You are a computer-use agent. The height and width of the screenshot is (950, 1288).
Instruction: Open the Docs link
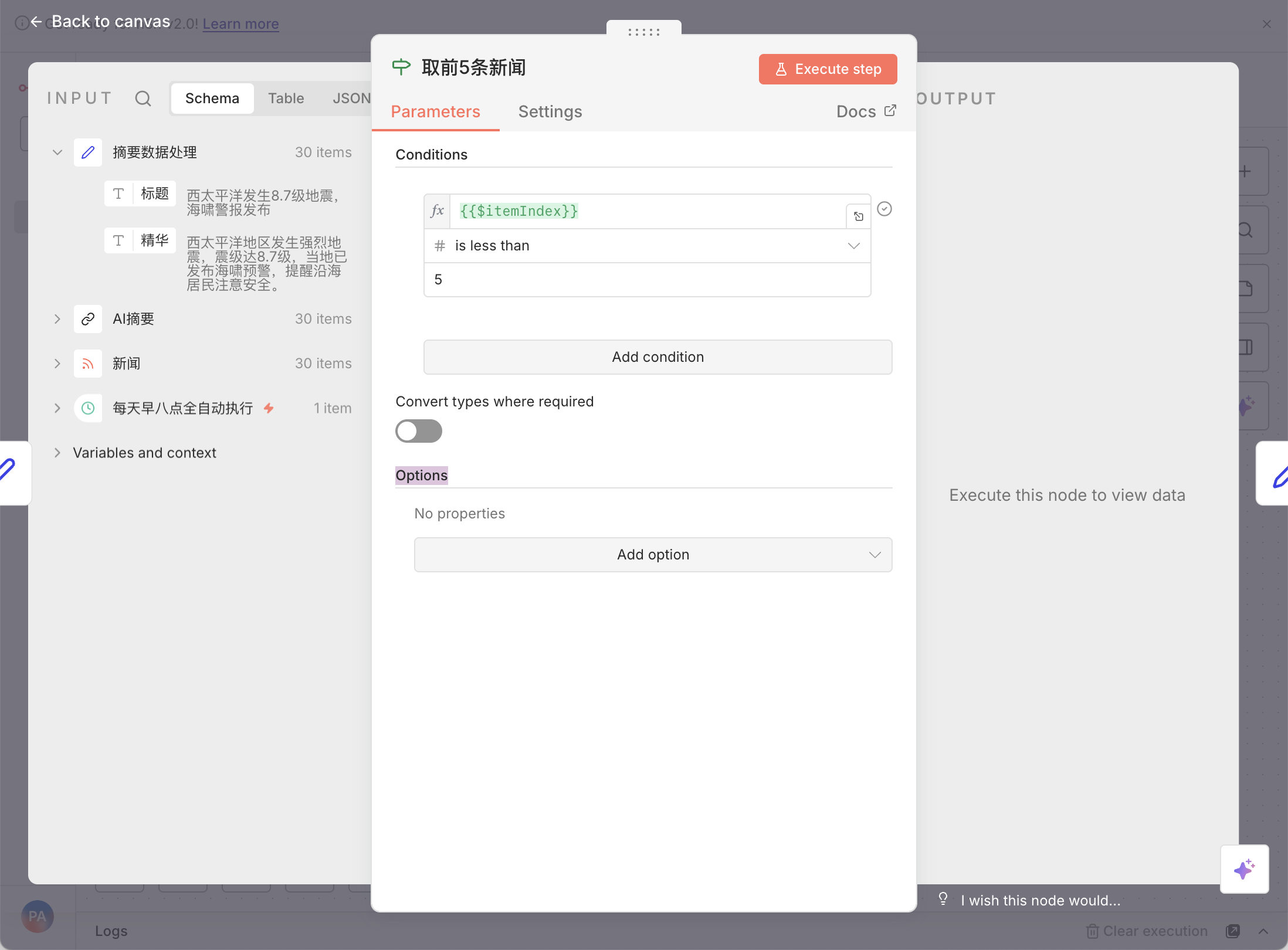[866, 111]
